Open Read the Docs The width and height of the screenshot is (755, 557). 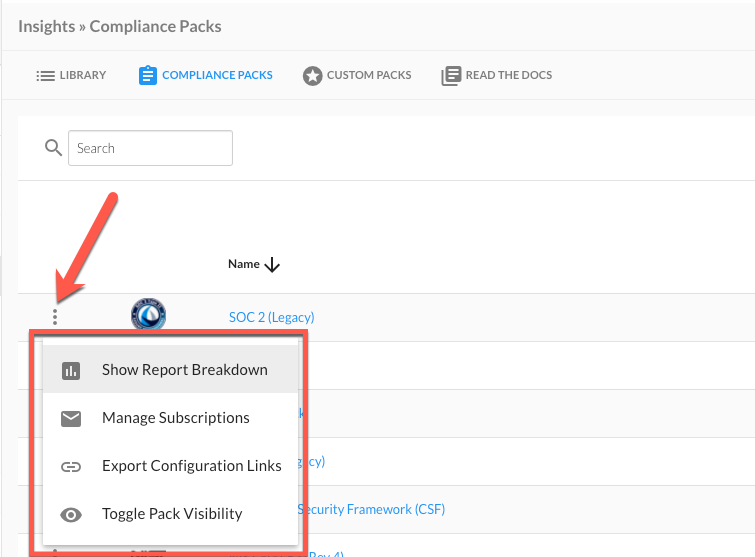click(x=496, y=76)
